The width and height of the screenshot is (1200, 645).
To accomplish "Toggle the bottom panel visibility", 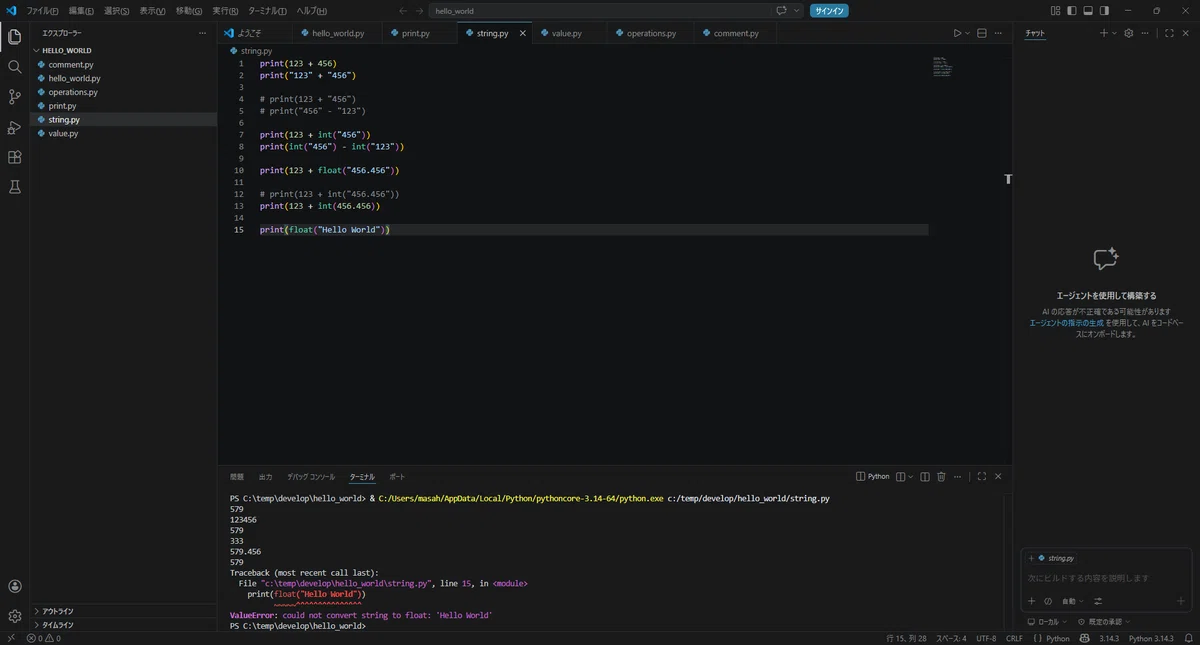I will pyautogui.click(x=1088, y=10).
